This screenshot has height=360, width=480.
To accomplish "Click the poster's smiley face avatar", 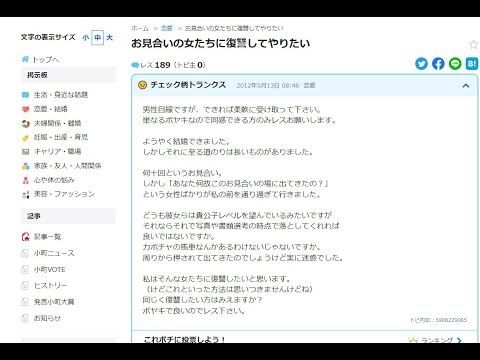I will point(142,85).
